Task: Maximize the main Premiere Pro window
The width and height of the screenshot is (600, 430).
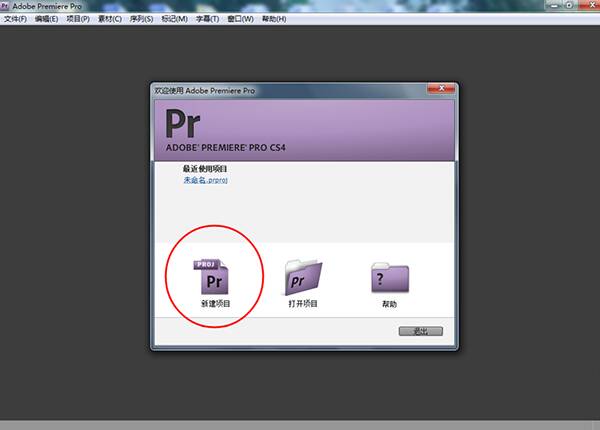Action: tap(569, 5)
